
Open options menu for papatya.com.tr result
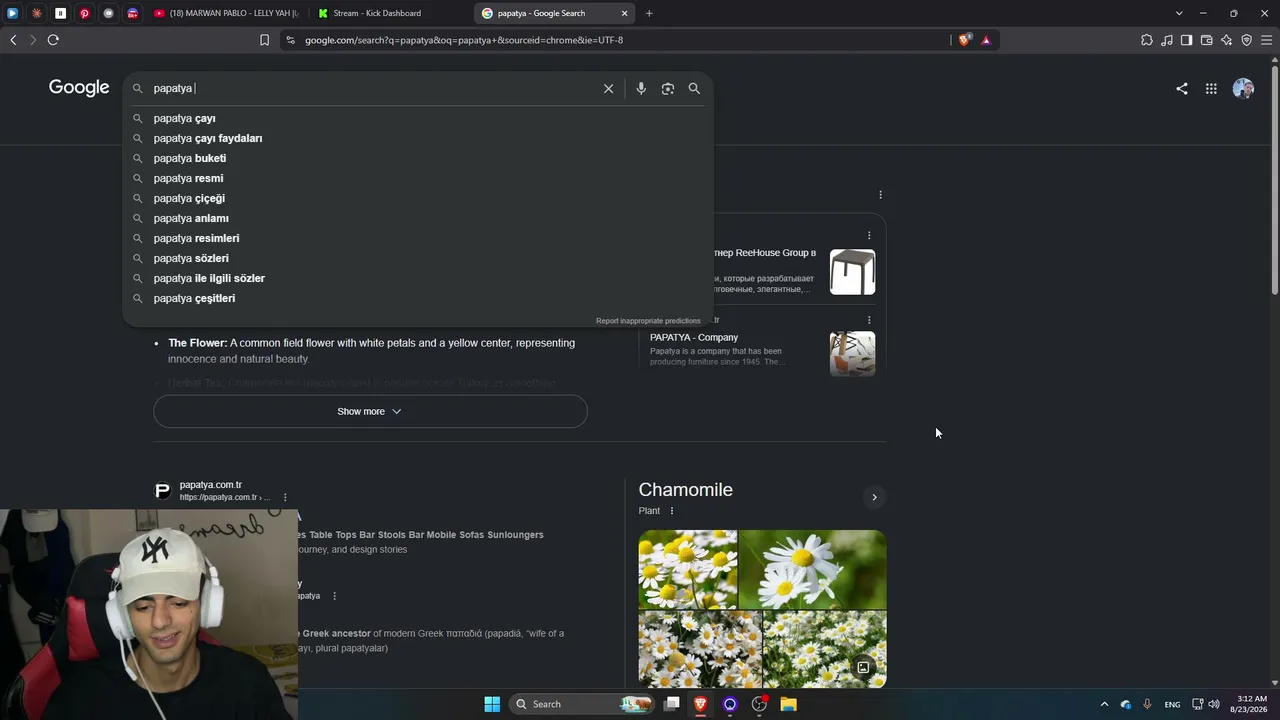285,497
